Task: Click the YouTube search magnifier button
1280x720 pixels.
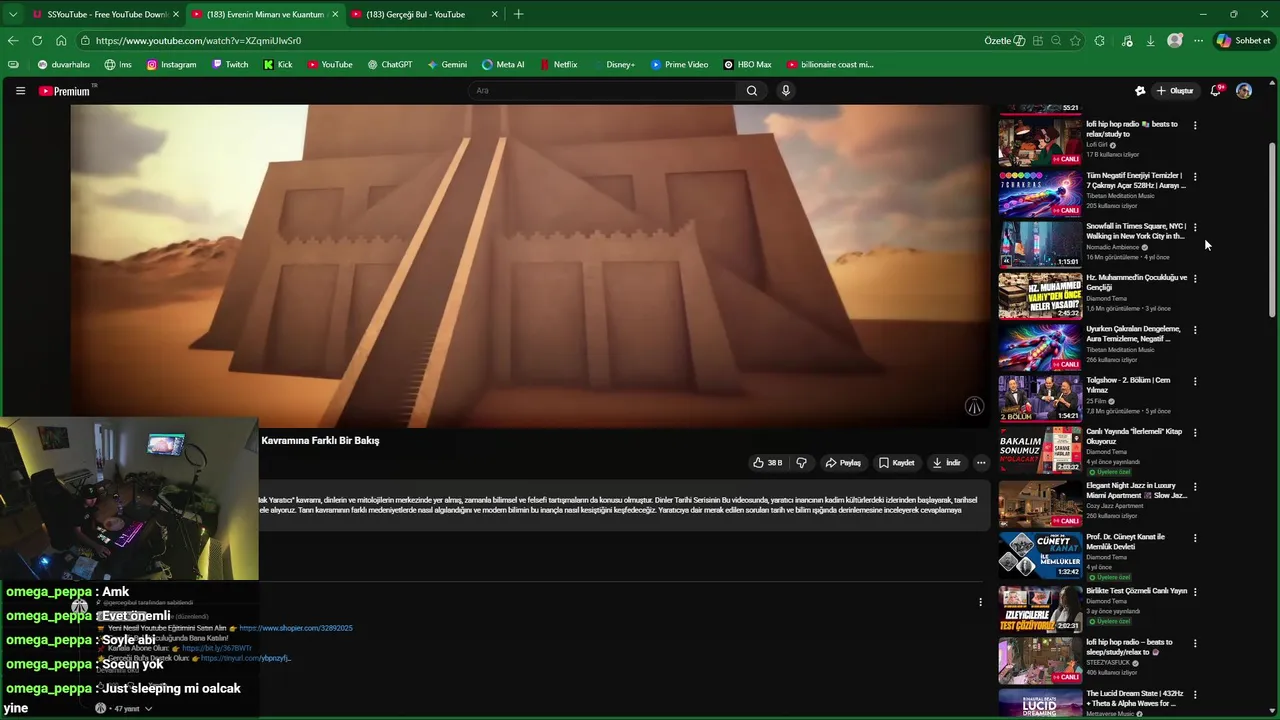Action: (752, 91)
